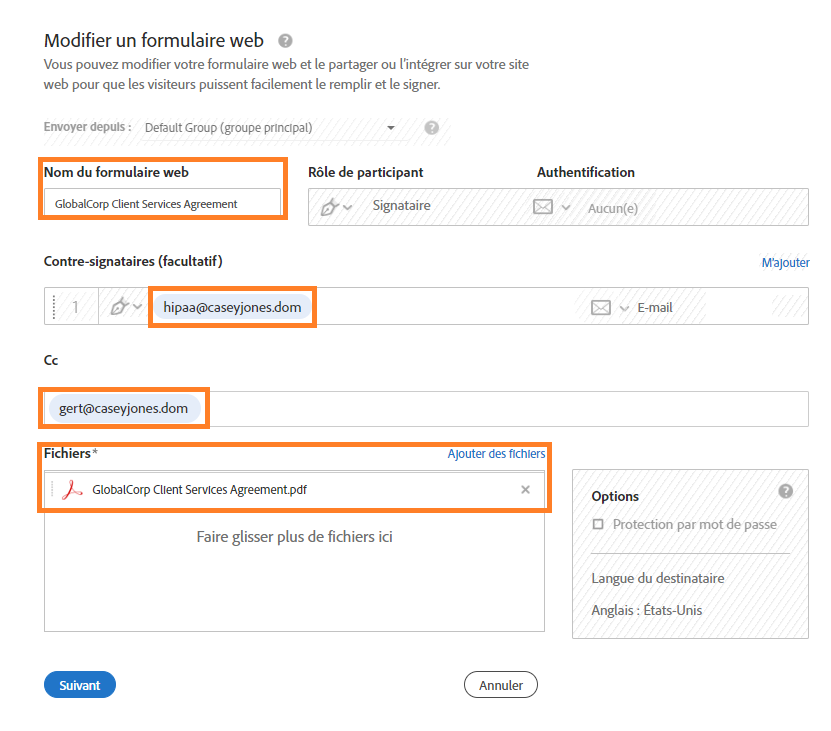Enable Protection par mot de passe

(601, 524)
